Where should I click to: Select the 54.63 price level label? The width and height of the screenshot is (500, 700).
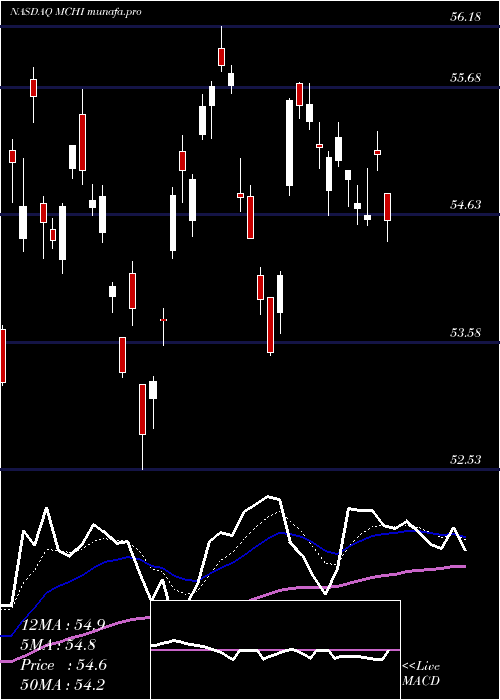(x=465, y=205)
